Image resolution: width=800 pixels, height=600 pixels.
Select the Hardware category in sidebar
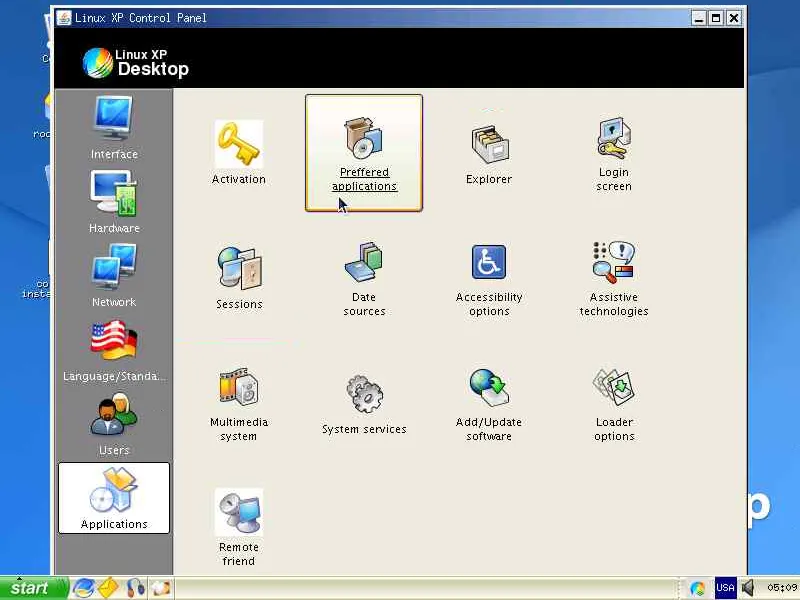pos(114,201)
